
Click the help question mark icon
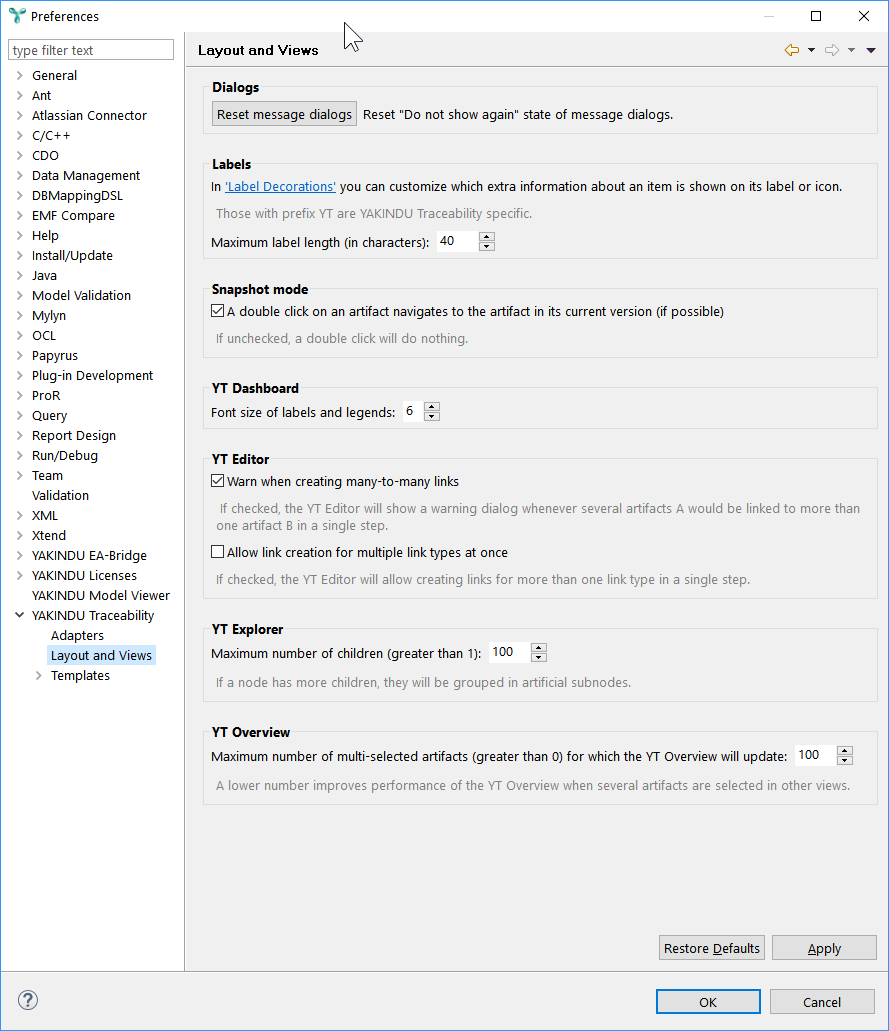point(28,1000)
